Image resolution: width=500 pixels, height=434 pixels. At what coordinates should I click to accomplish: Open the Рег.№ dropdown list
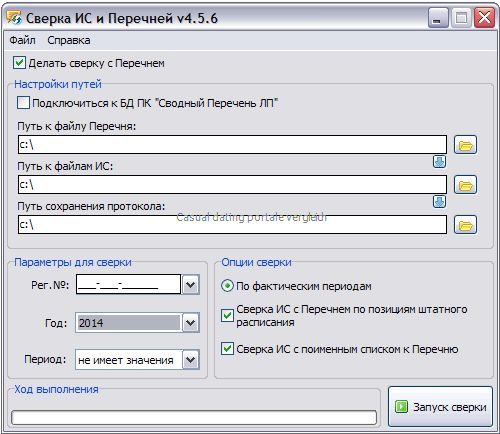pos(191,285)
